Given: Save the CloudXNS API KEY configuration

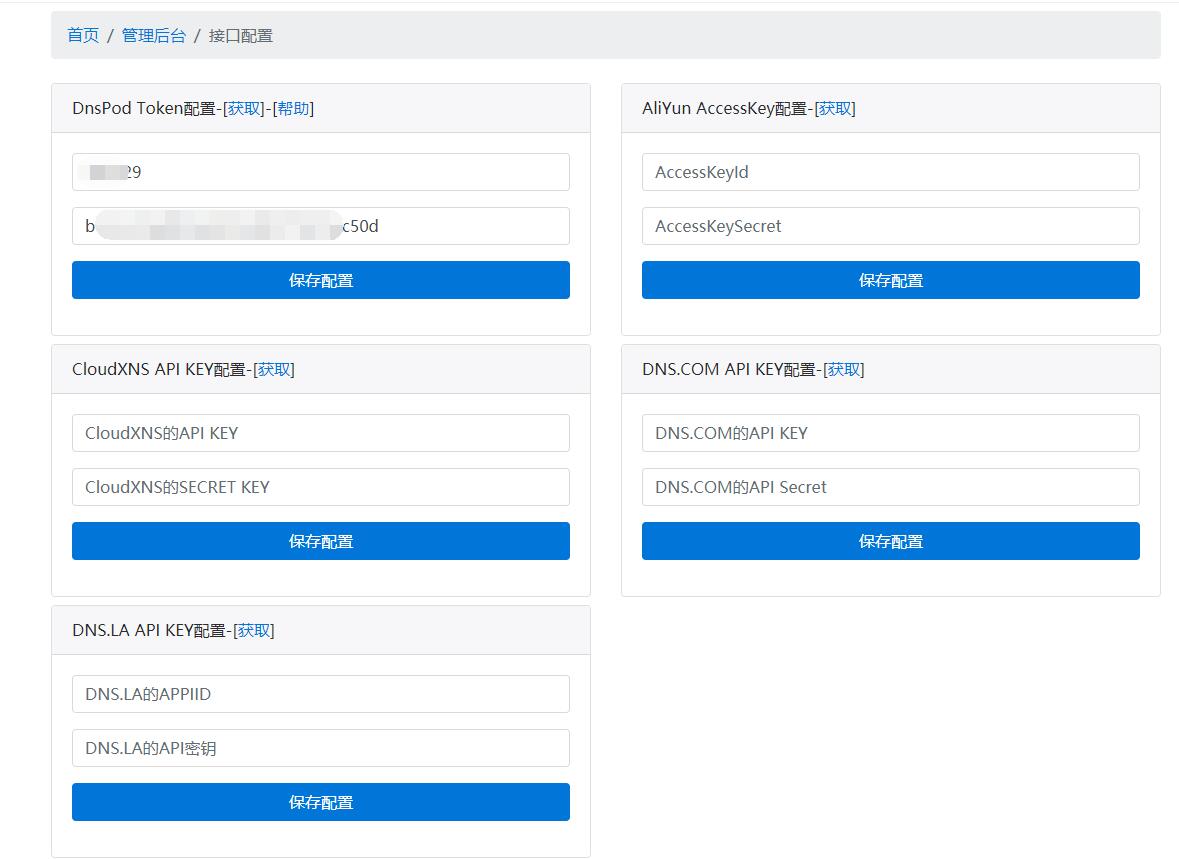Looking at the screenshot, I should tap(320, 541).
